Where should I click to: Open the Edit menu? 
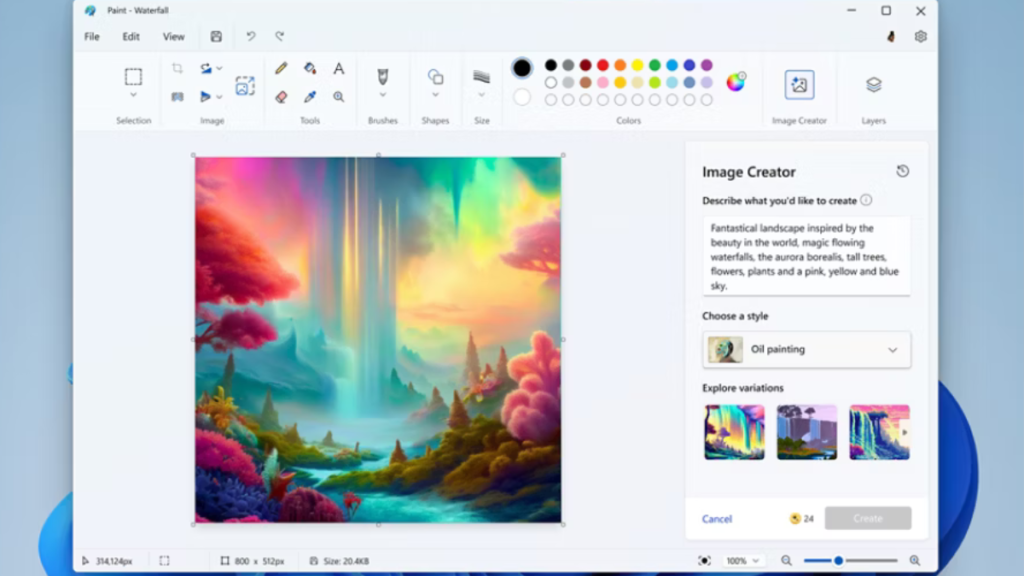(131, 37)
